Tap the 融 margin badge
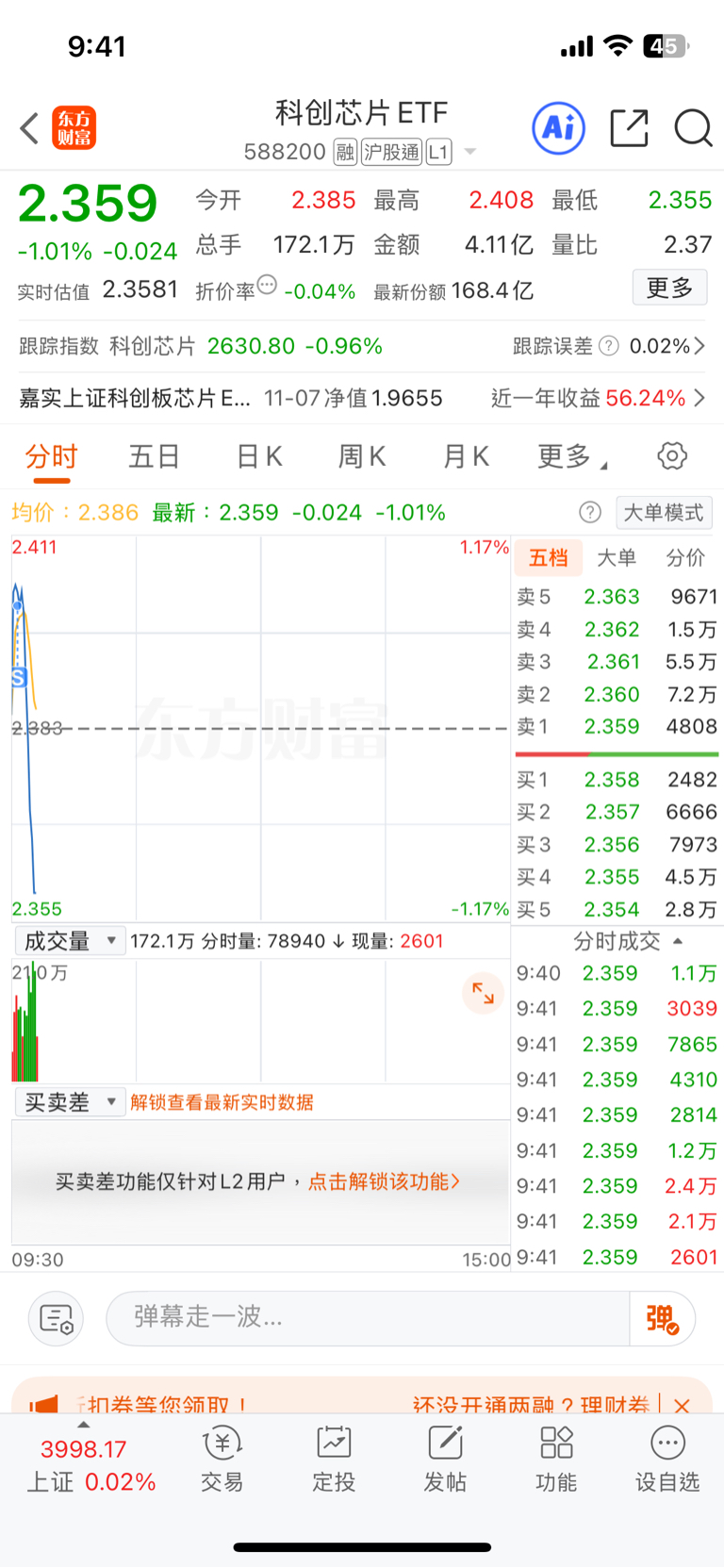724x1568 pixels. tap(345, 152)
